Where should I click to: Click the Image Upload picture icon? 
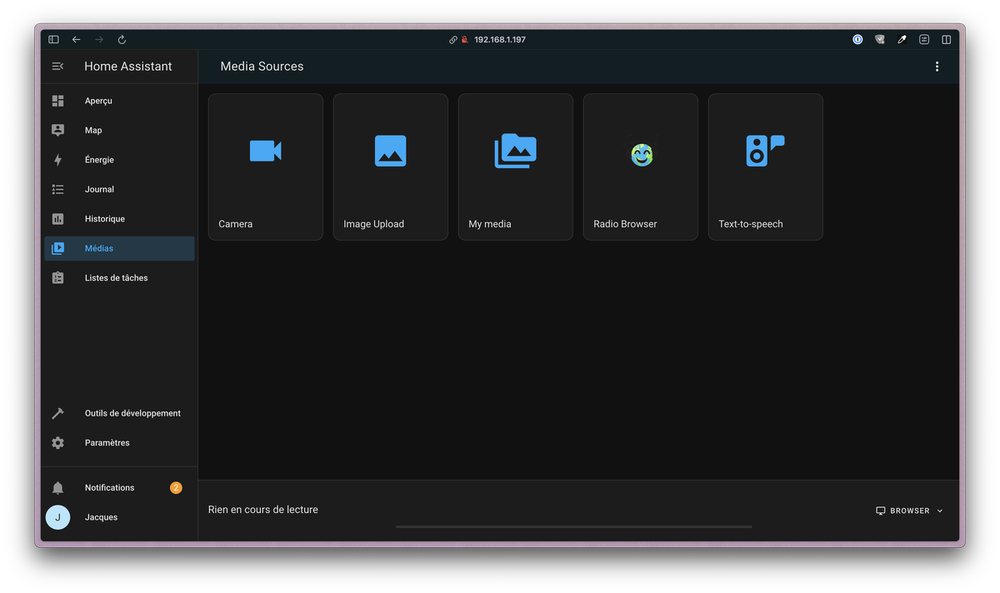[390, 151]
